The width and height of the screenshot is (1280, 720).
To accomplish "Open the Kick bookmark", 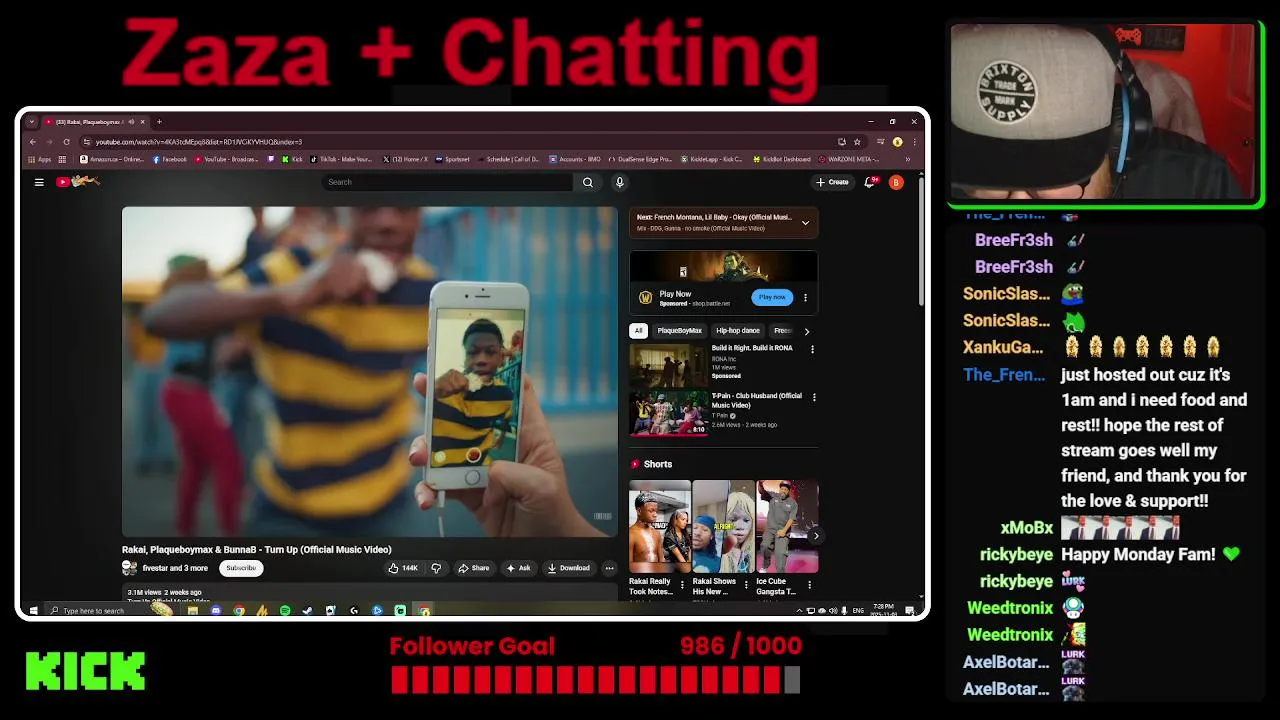I will click(x=292, y=159).
